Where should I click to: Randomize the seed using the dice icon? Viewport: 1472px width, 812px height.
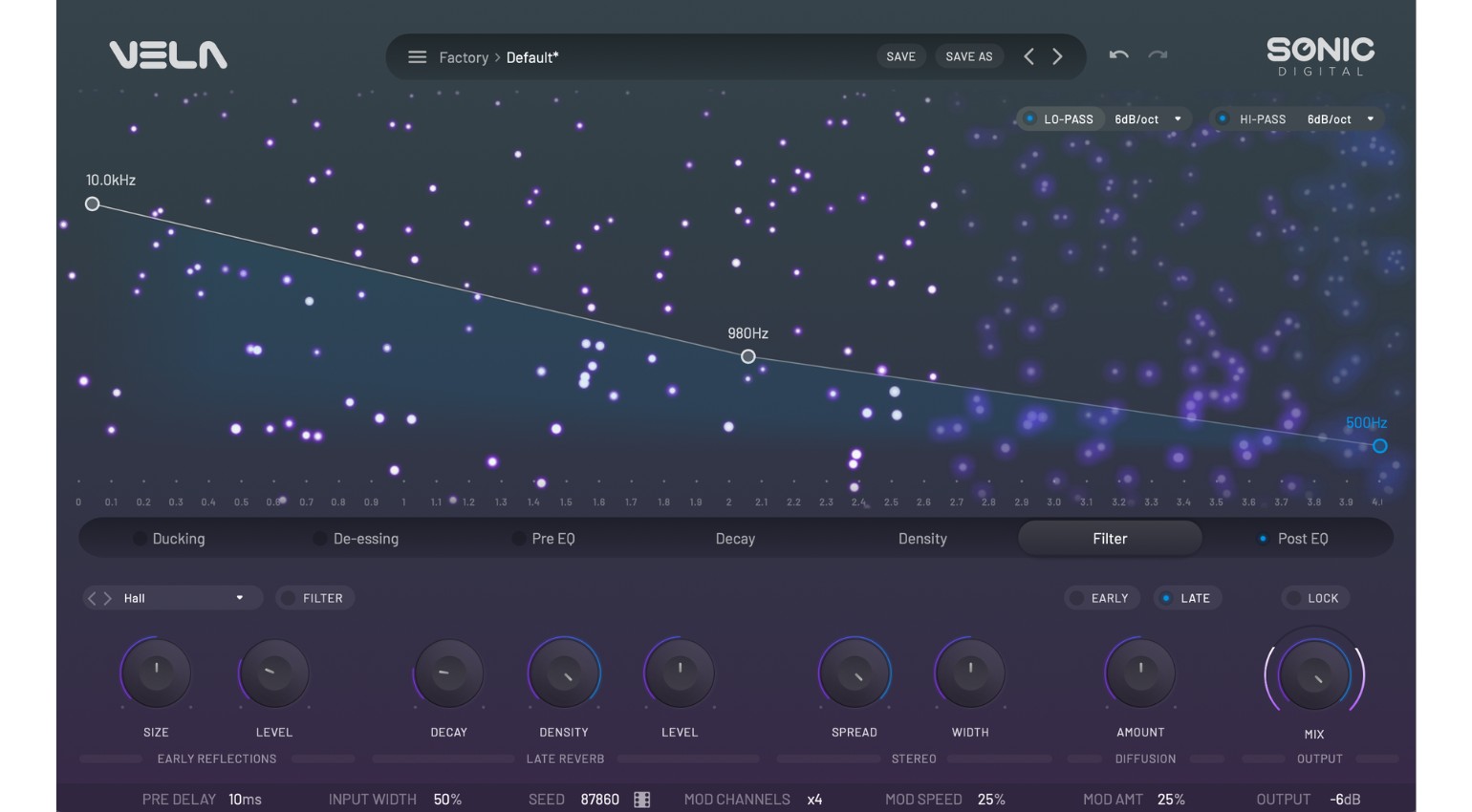click(640, 799)
